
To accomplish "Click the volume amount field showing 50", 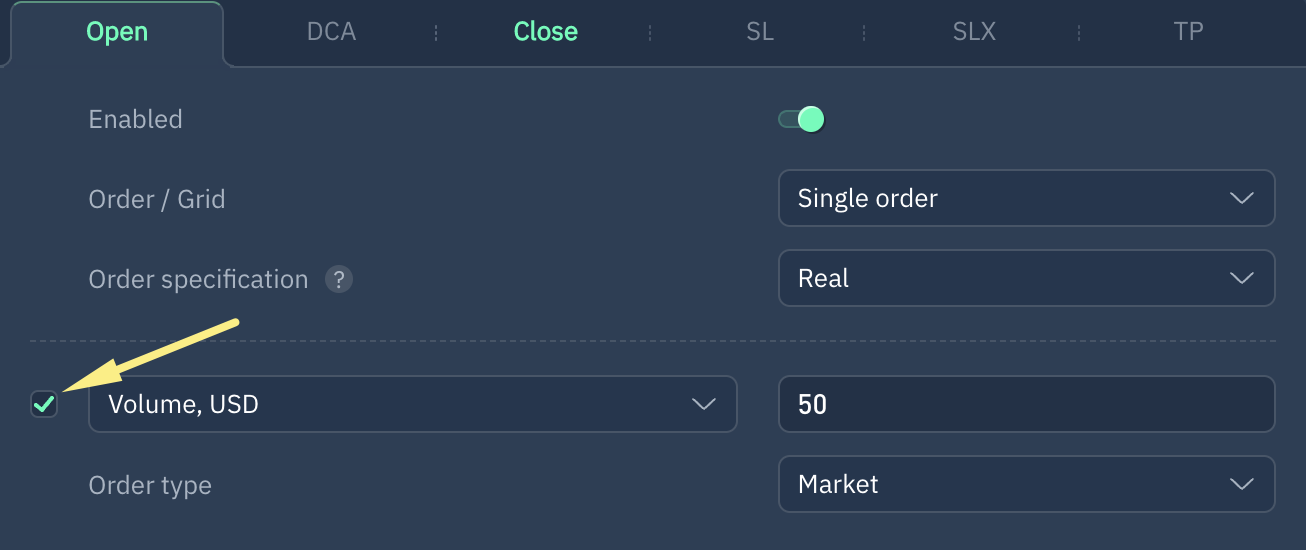I will pyautogui.click(x=1026, y=404).
